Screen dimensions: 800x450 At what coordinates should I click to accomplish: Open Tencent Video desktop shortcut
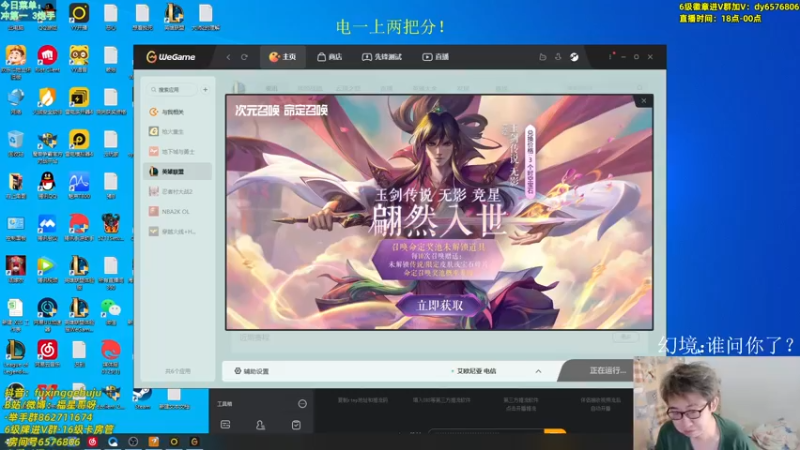click(x=47, y=269)
